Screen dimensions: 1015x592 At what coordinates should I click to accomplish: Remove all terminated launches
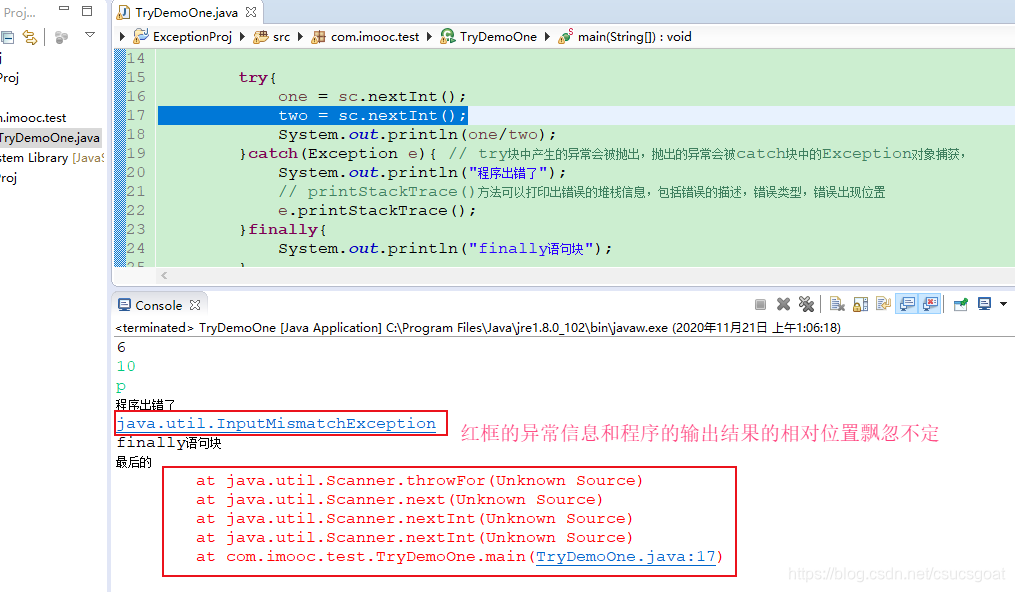pos(807,304)
